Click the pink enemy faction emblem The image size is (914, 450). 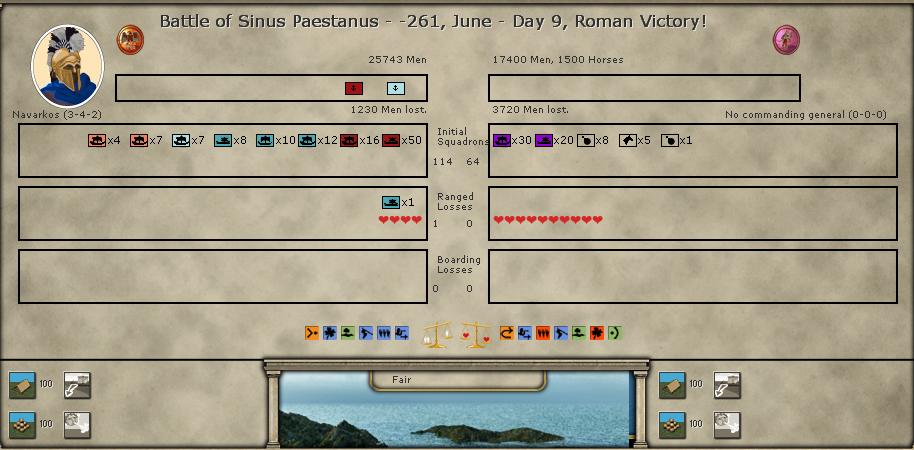coord(786,40)
